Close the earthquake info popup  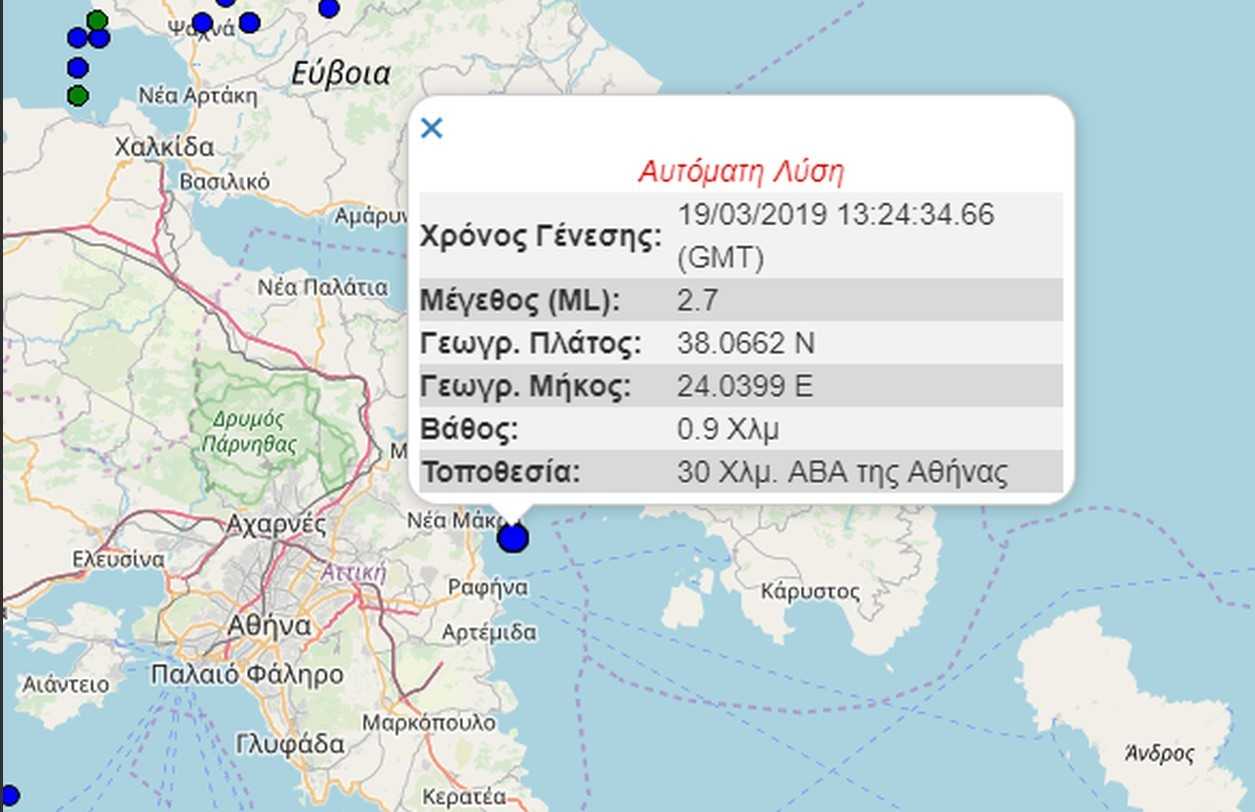(431, 128)
